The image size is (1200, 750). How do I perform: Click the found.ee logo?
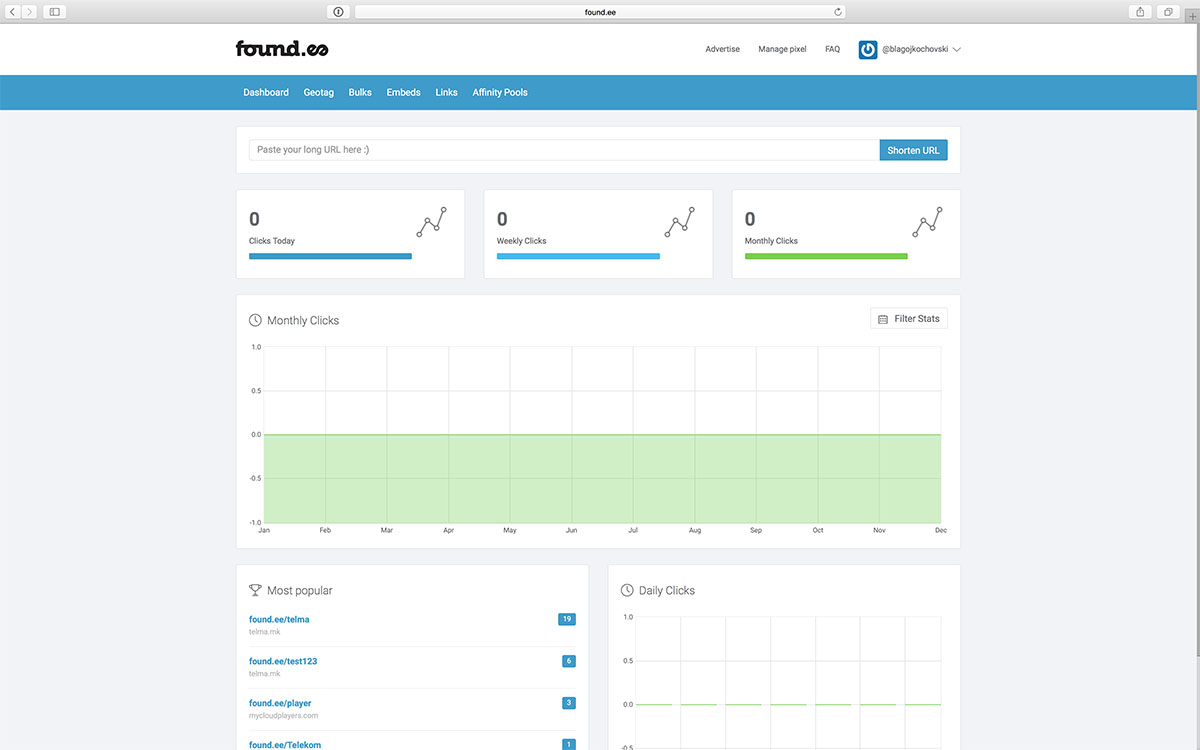[x=282, y=48]
